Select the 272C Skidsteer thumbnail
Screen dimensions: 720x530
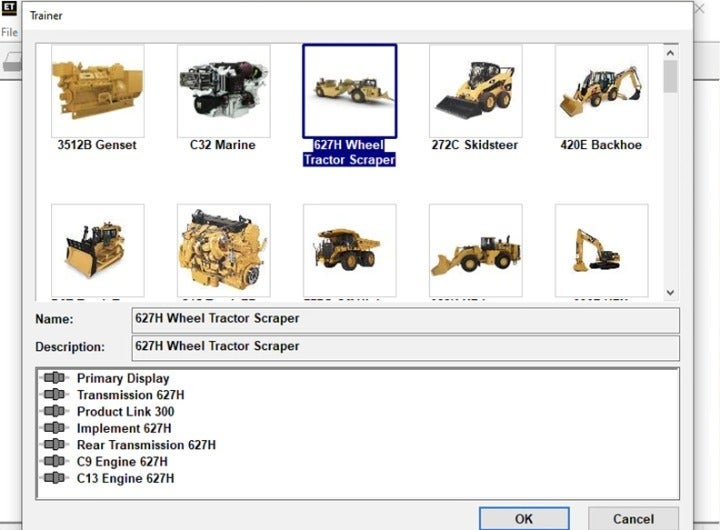click(x=476, y=91)
